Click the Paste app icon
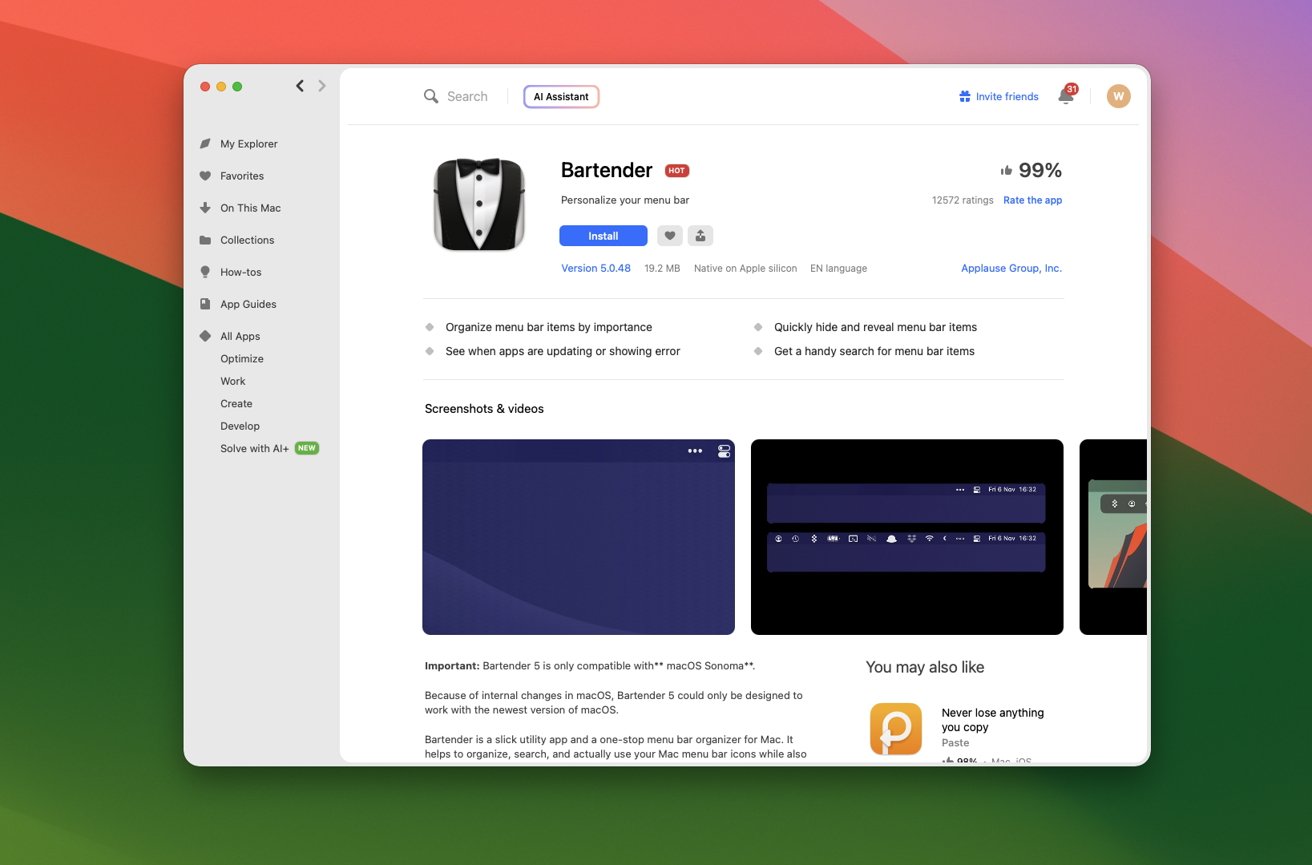The height and width of the screenshot is (865, 1312). tap(896, 729)
